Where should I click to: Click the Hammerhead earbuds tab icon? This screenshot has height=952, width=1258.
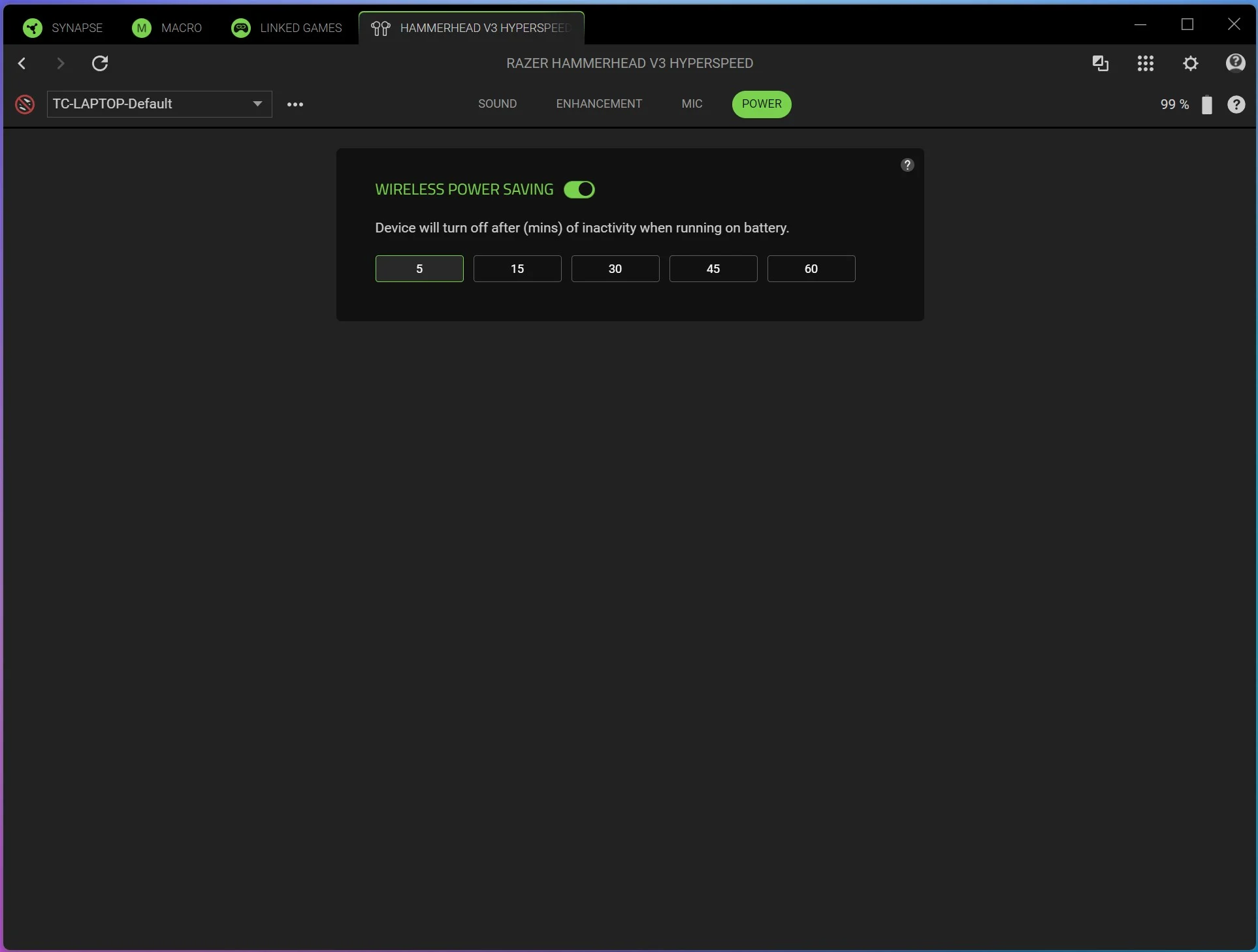tap(381, 28)
